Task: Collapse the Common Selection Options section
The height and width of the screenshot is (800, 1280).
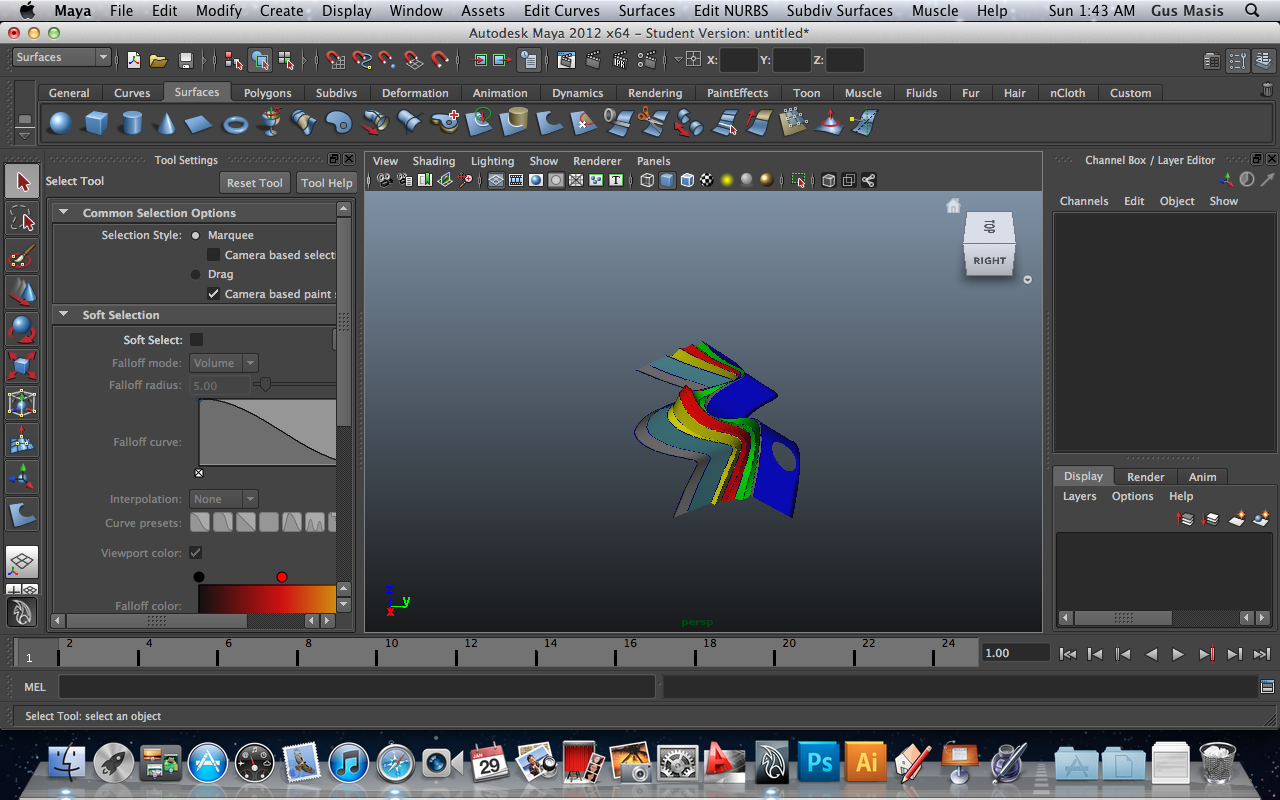Action: pos(63,213)
